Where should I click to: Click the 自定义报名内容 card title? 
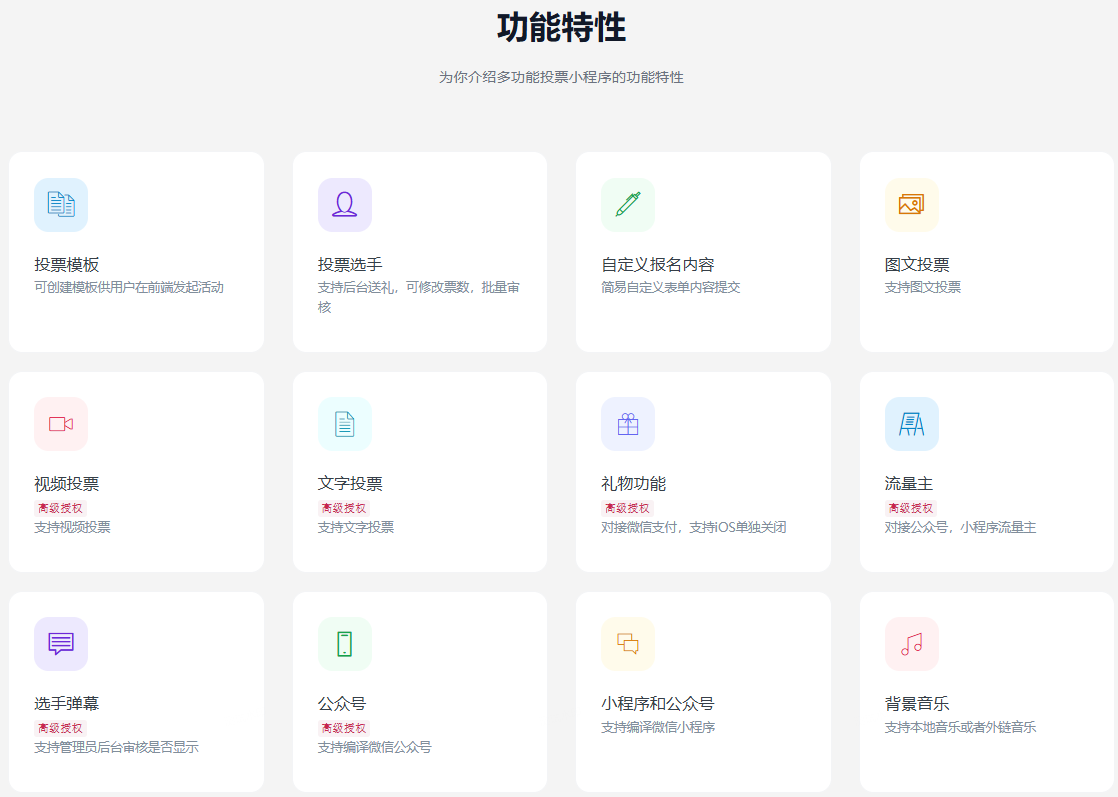(x=658, y=264)
